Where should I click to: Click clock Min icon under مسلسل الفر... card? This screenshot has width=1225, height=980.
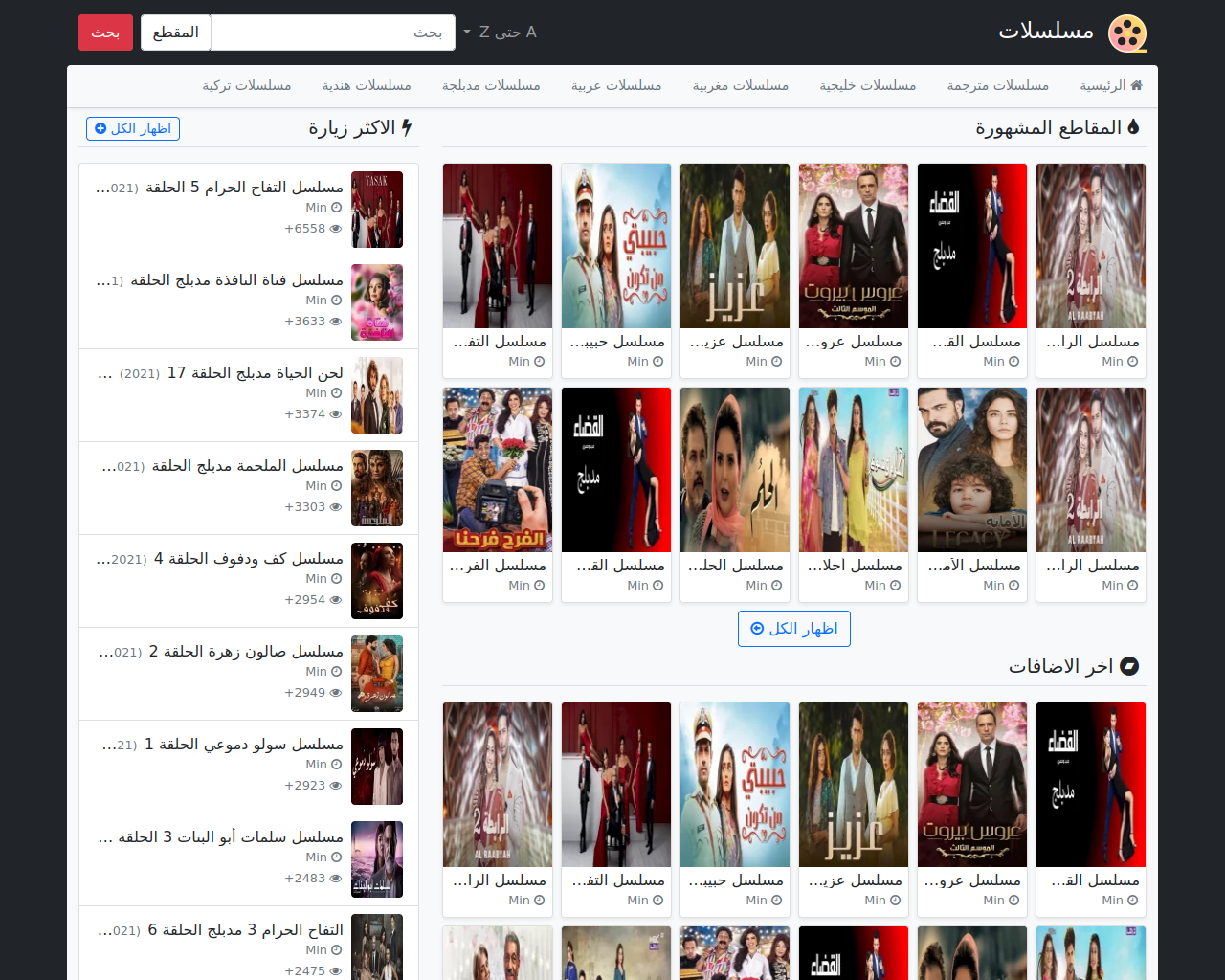click(x=540, y=586)
